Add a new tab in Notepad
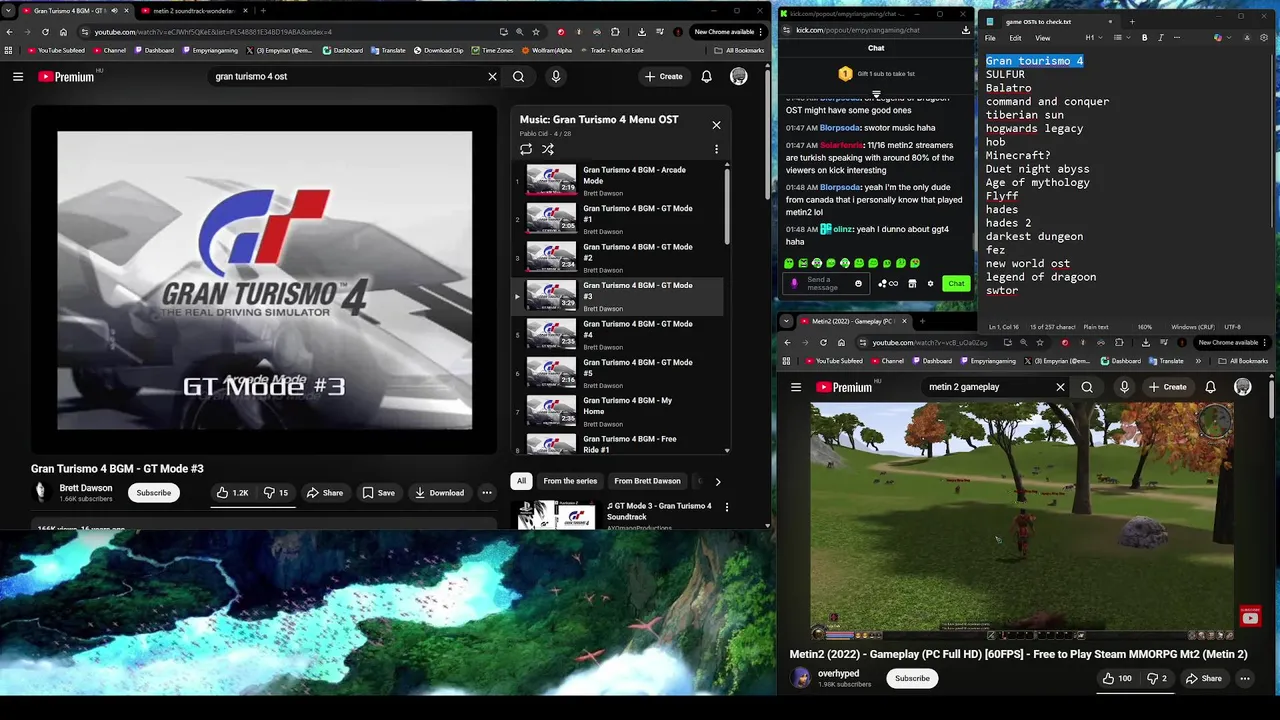This screenshot has height=720, width=1280. pyautogui.click(x=1132, y=21)
